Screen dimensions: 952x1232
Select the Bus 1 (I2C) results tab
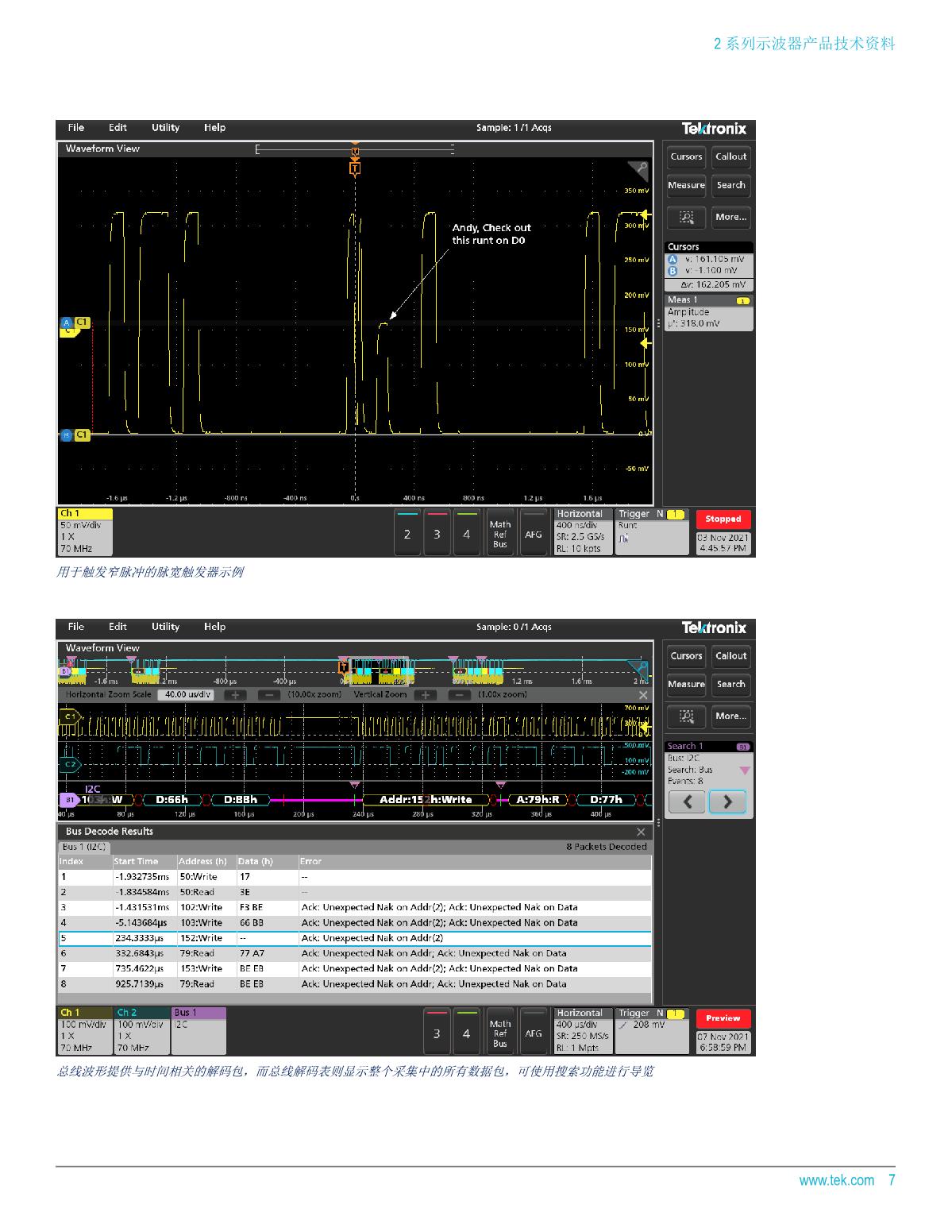84,847
